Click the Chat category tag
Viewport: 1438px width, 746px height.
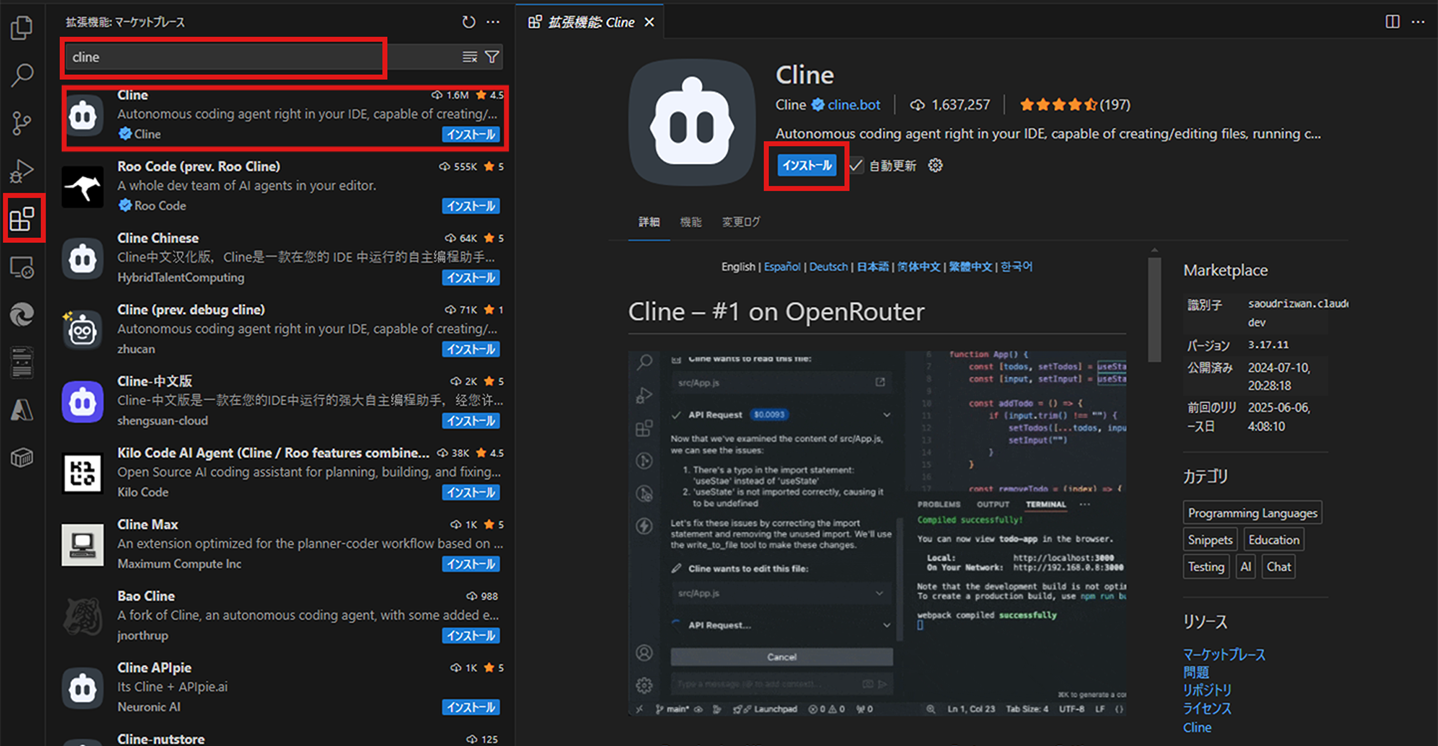[x=1278, y=567]
